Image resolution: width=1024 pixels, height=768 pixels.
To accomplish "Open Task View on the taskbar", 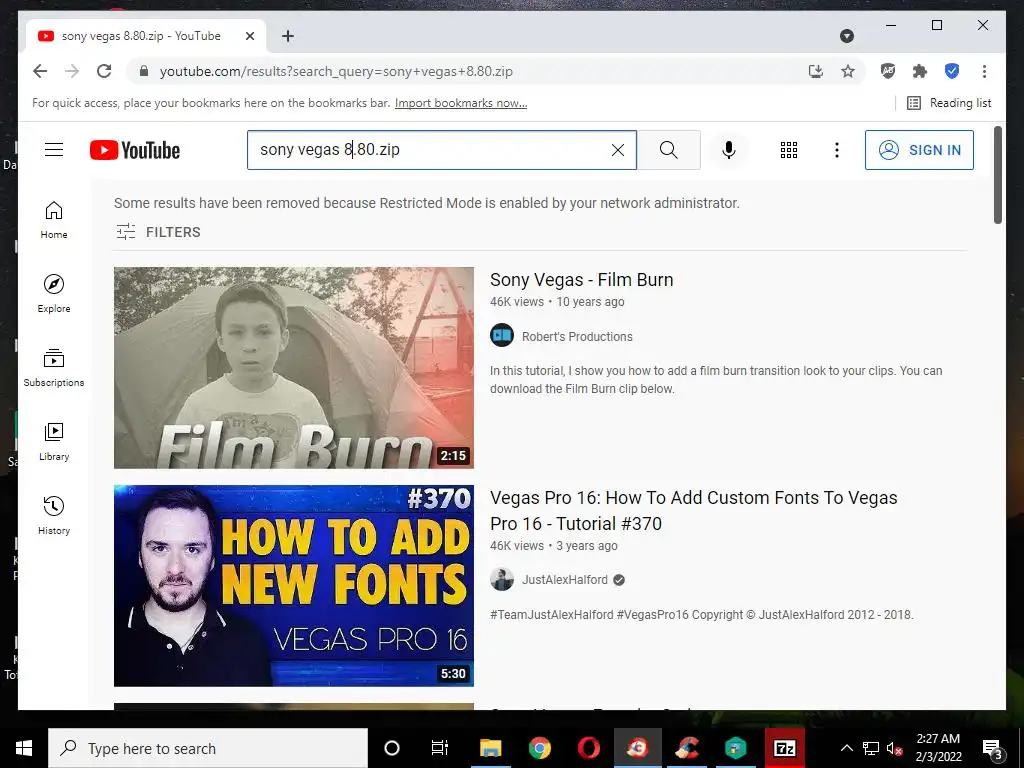I will click(x=440, y=748).
